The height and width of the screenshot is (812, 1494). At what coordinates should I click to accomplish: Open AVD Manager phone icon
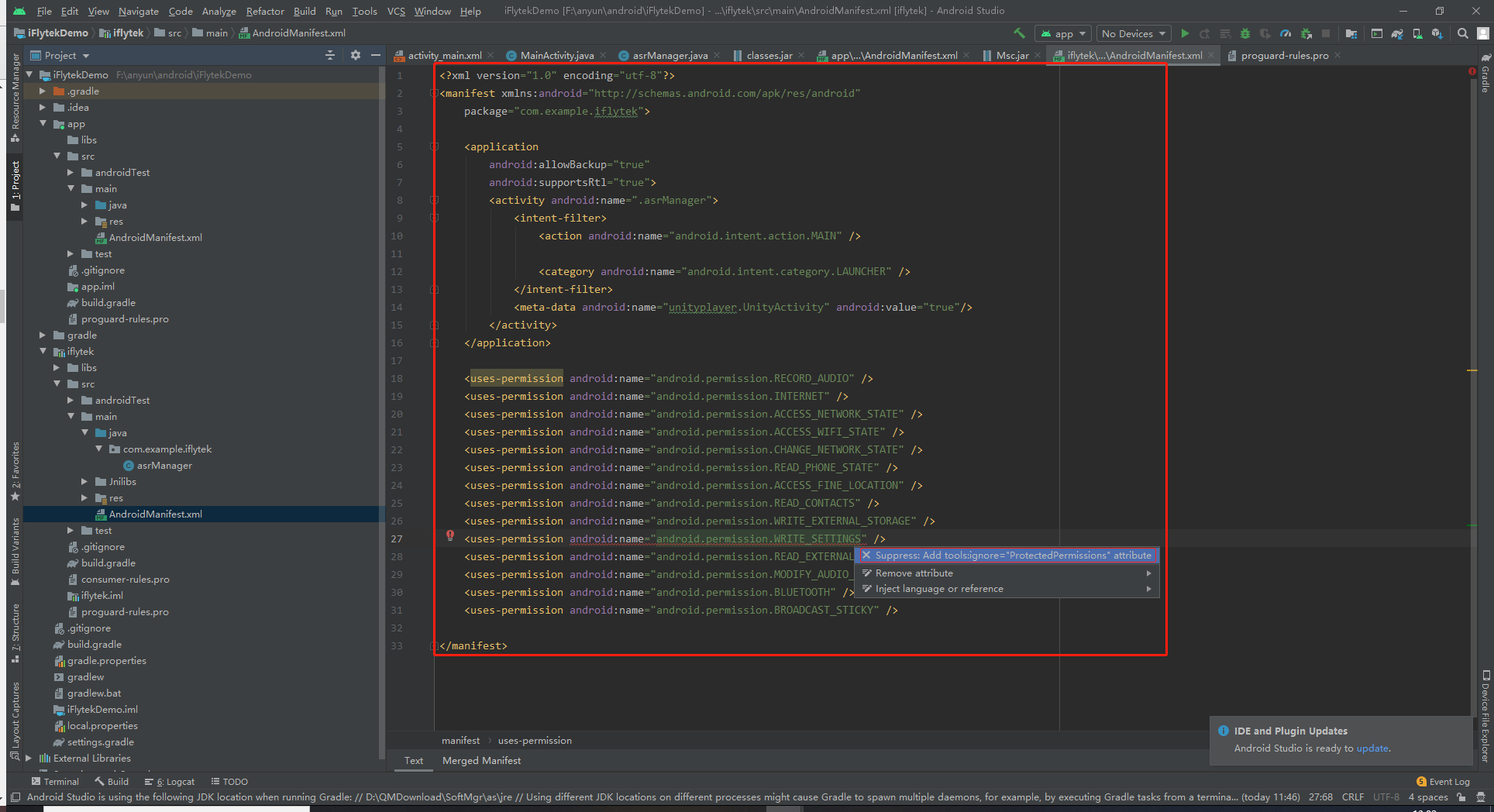1417,33
